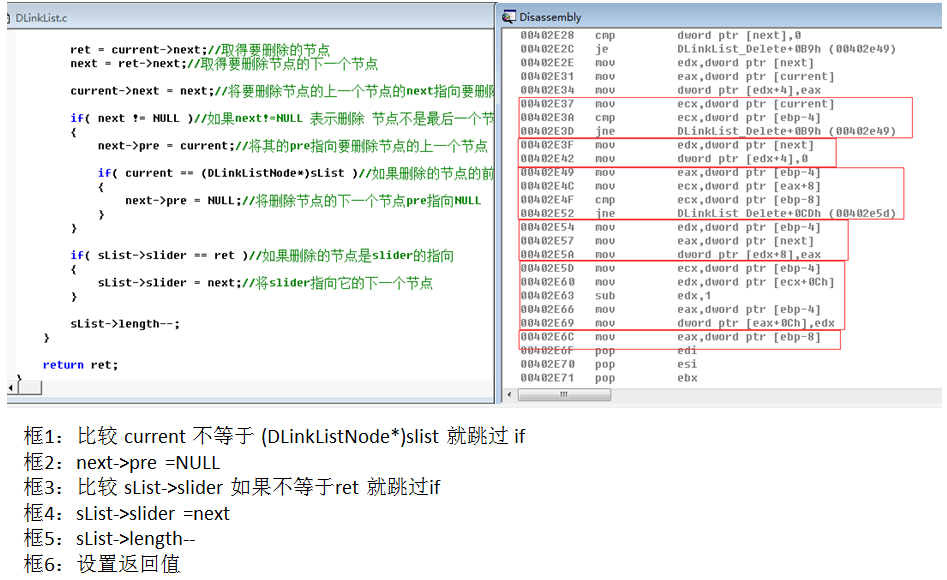
Task: Click the 'esi' pop operand
Action: point(687,364)
